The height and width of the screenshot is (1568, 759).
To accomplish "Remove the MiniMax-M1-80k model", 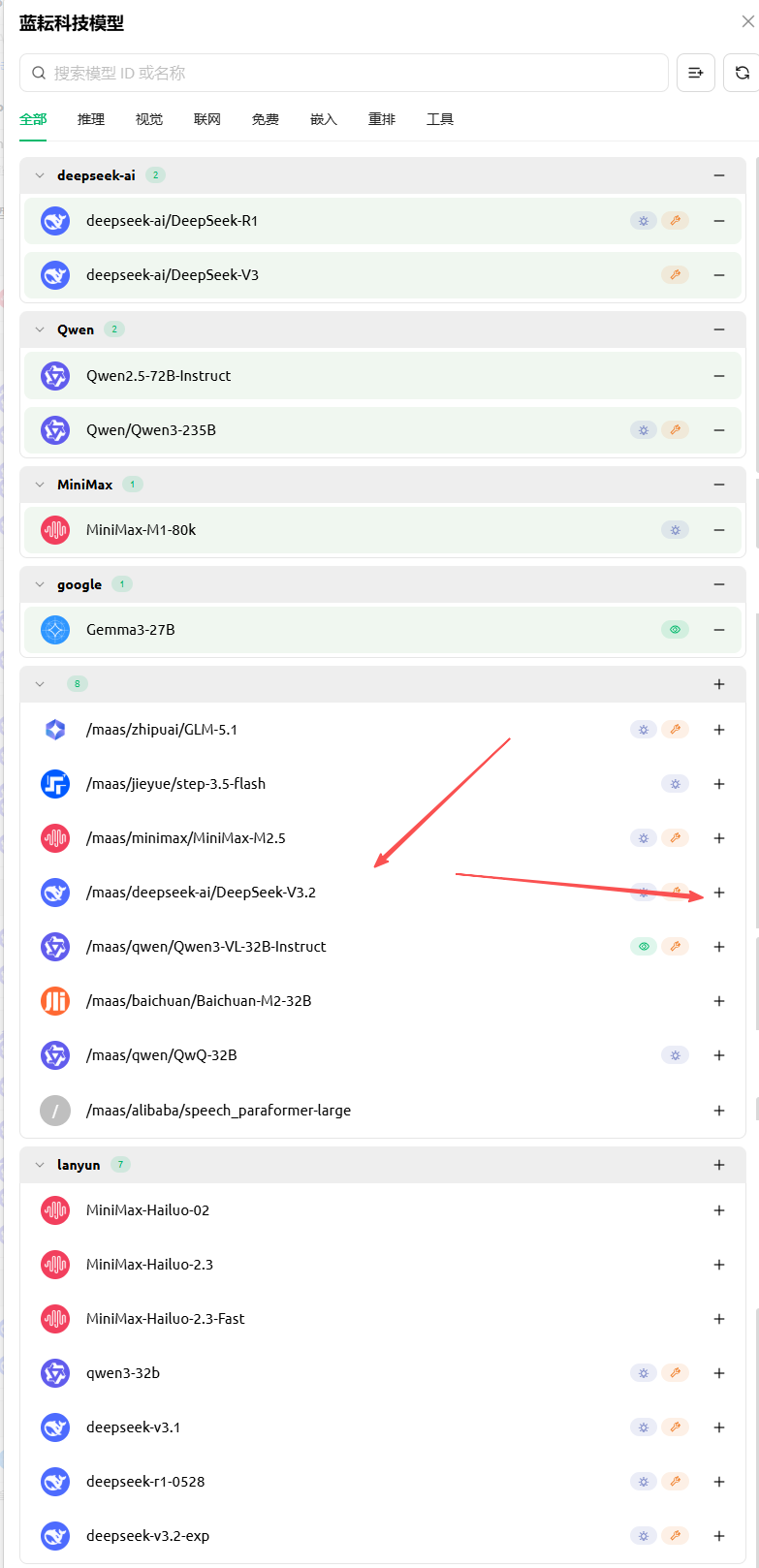I will (x=719, y=530).
